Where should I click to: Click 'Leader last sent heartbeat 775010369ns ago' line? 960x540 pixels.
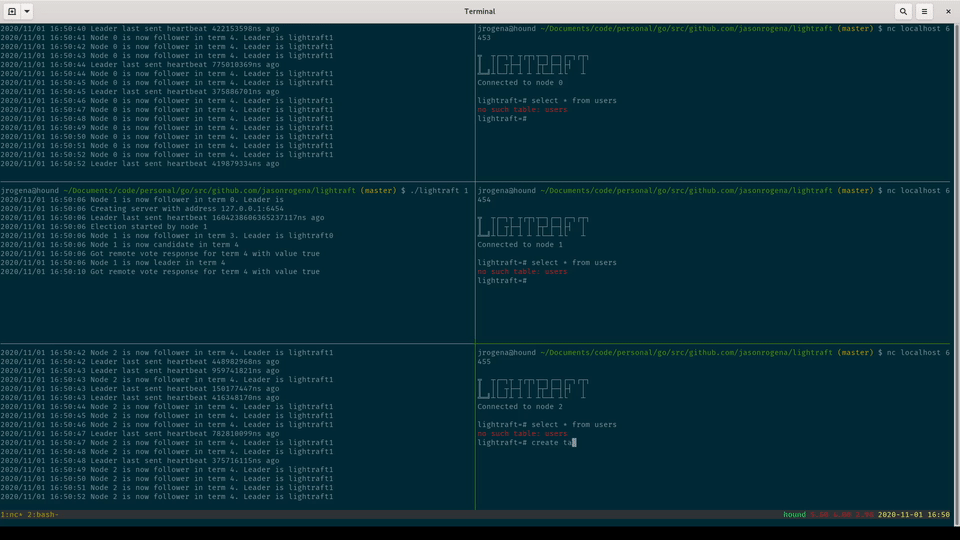(140, 64)
